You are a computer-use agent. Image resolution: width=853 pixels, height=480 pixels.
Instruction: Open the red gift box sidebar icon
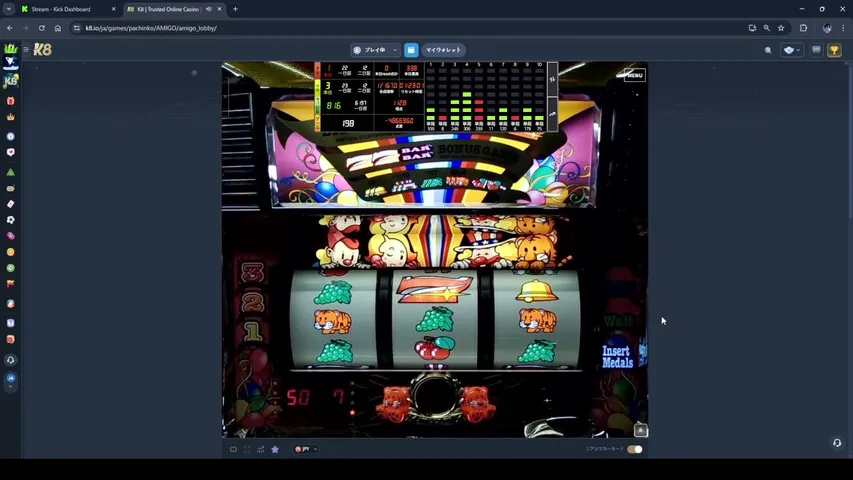point(10,101)
